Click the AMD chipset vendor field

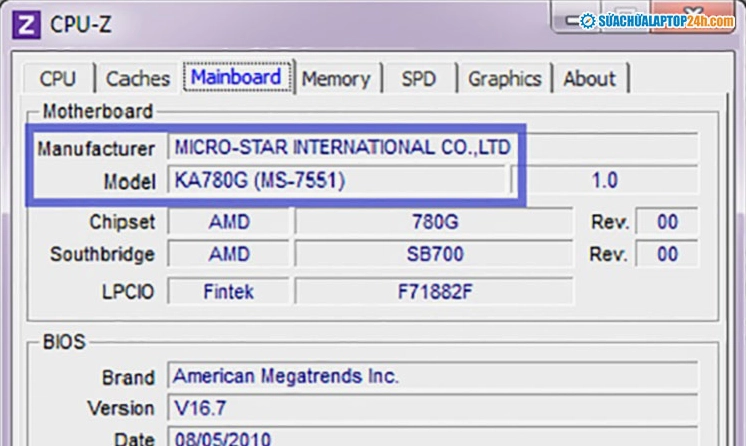coord(229,222)
